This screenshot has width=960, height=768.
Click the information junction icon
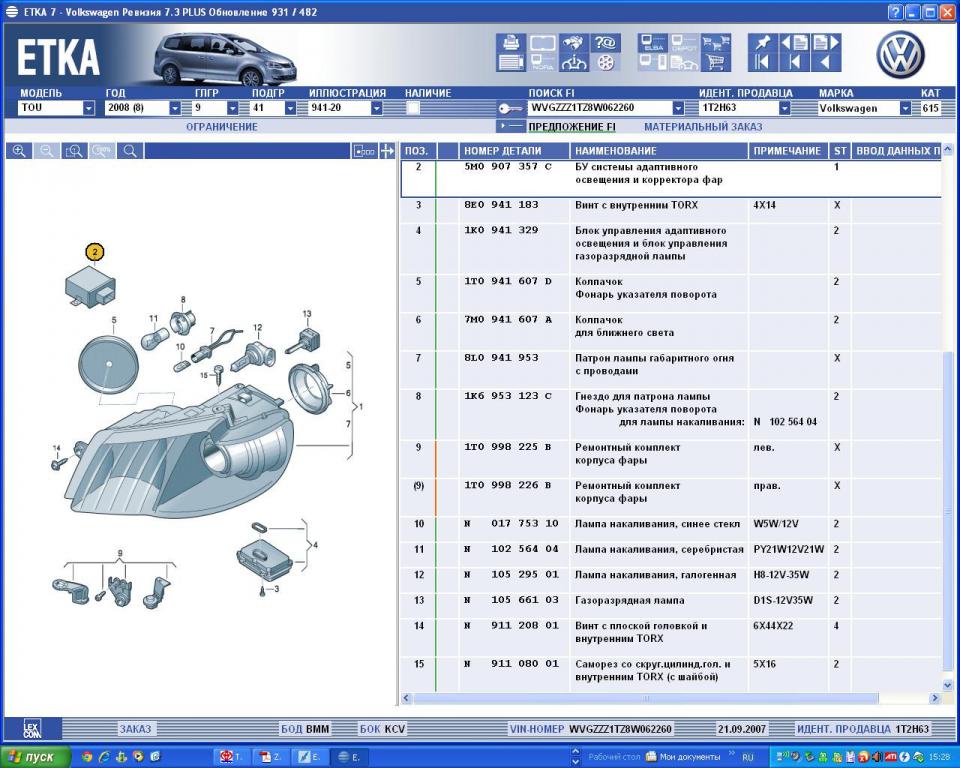[x=574, y=62]
